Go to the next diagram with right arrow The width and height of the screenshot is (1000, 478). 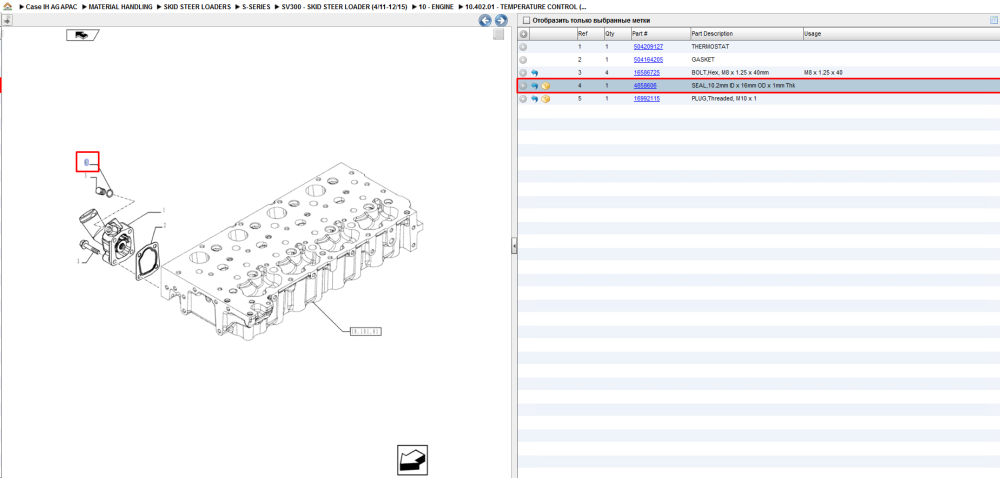501,20
